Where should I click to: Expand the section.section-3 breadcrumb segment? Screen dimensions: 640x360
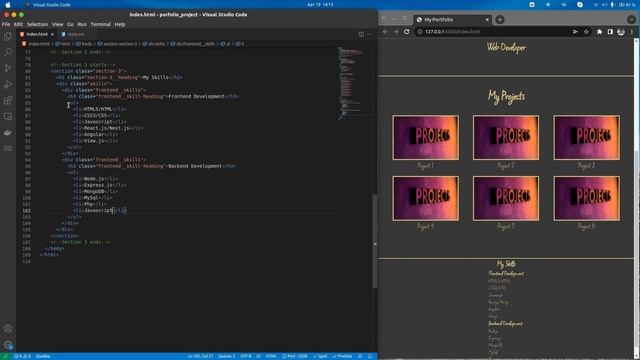click(x=117, y=44)
